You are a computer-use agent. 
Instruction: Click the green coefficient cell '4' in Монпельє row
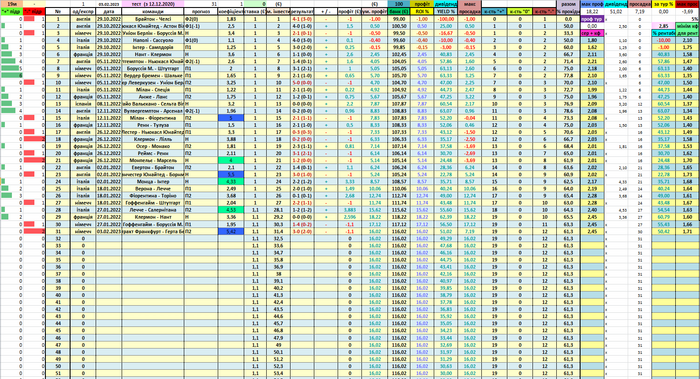click(x=231, y=160)
